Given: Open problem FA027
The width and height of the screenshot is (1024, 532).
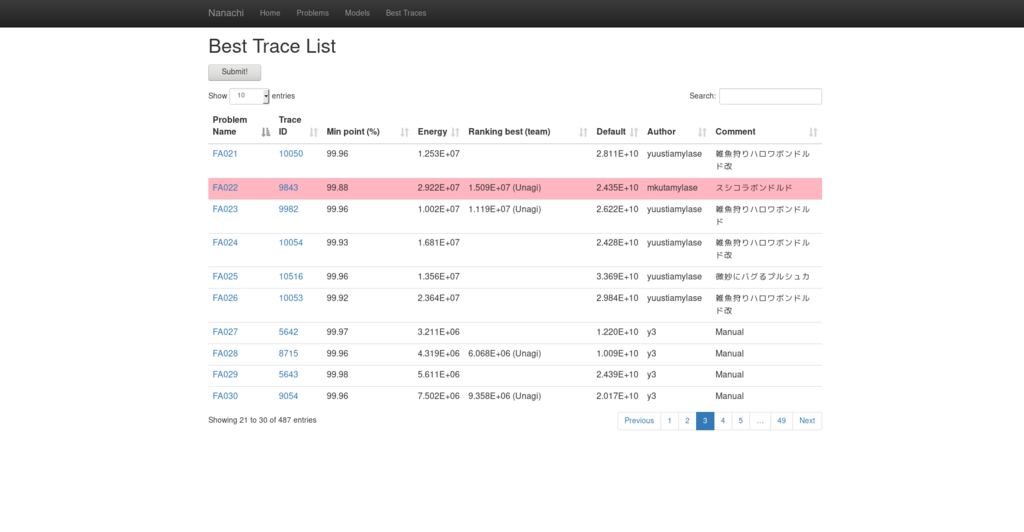Looking at the screenshot, I should click(225, 332).
